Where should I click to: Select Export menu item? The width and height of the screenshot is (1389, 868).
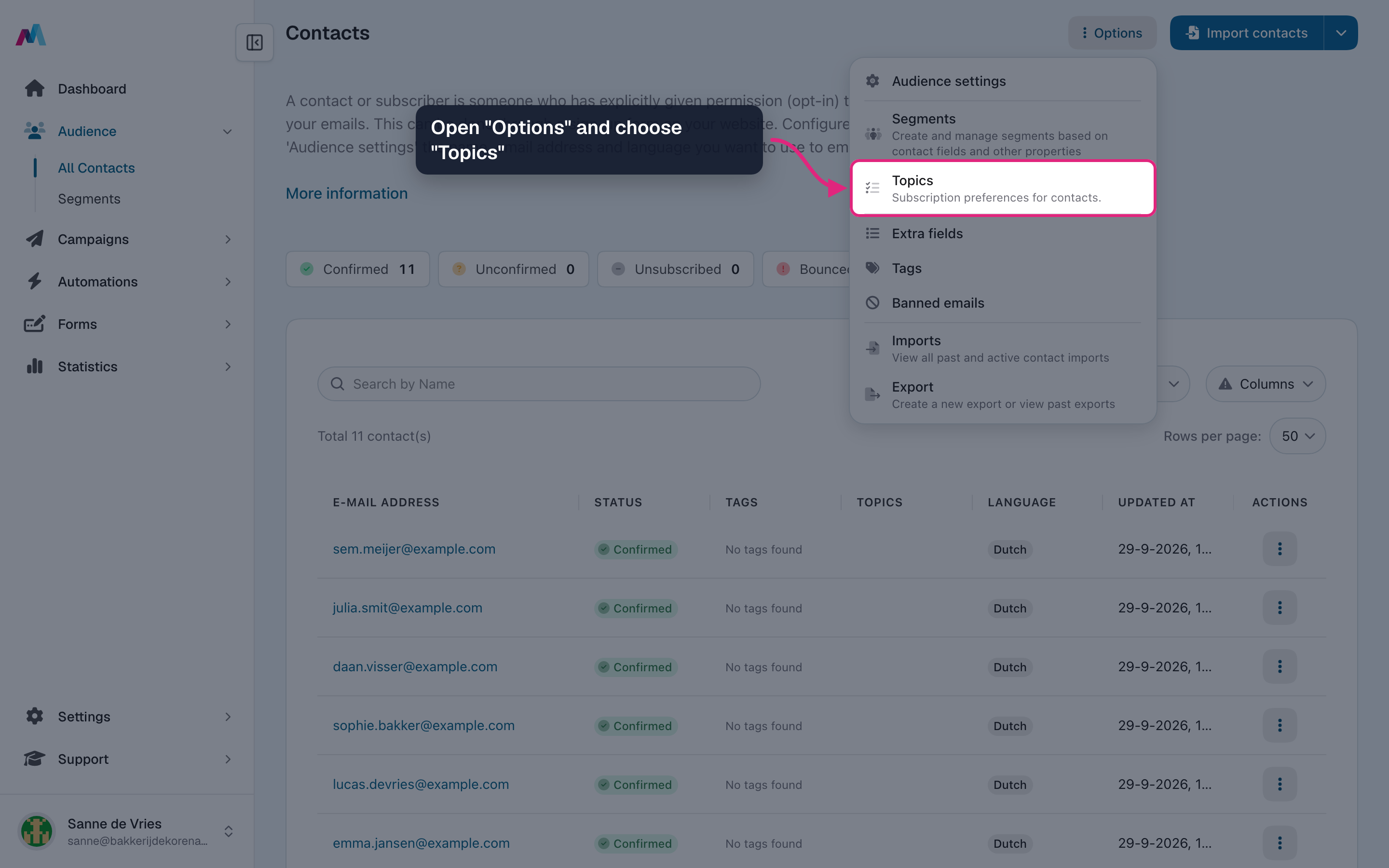pyautogui.click(x=1002, y=395)
